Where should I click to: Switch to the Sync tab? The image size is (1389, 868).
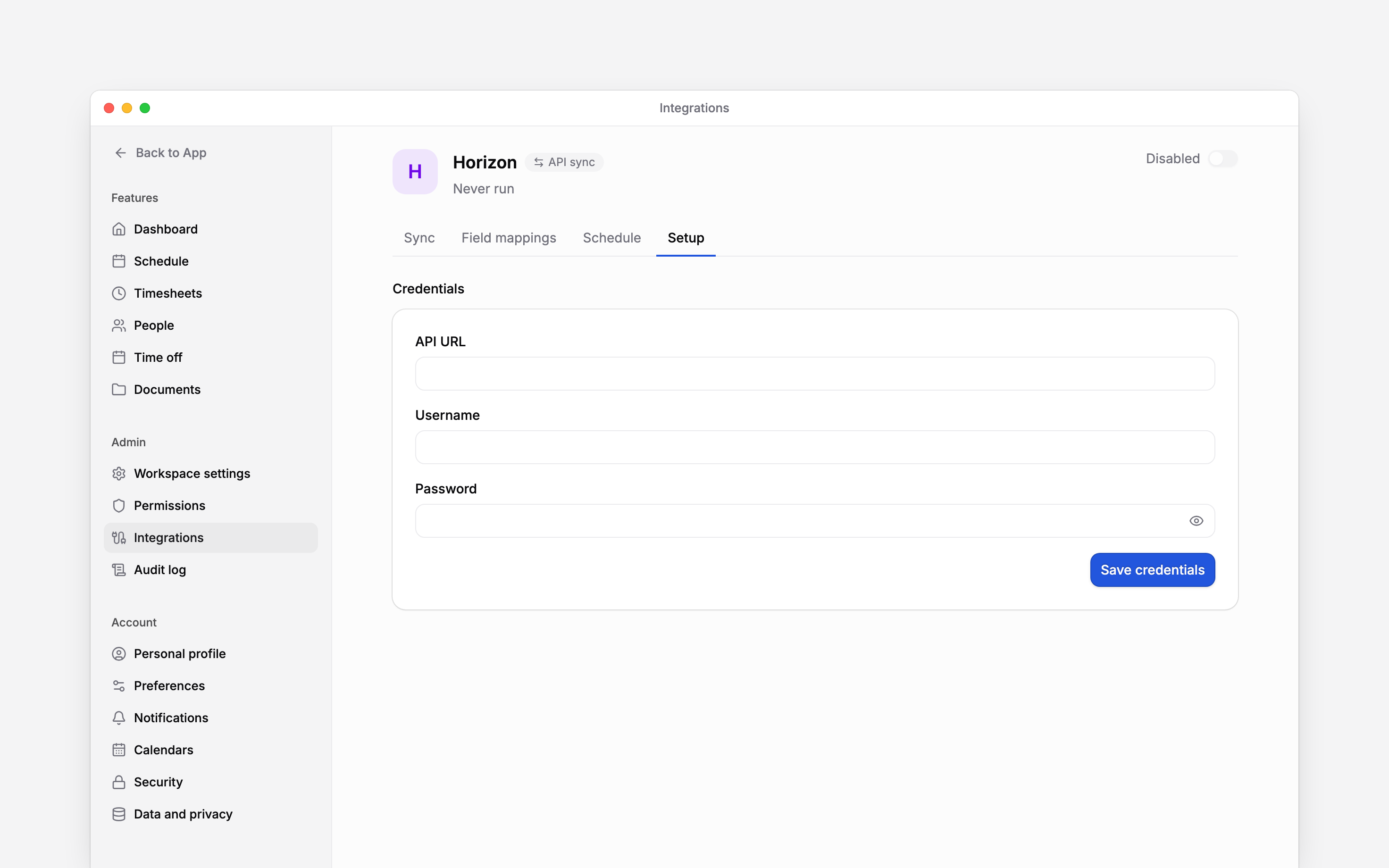[x=419, y=238]
